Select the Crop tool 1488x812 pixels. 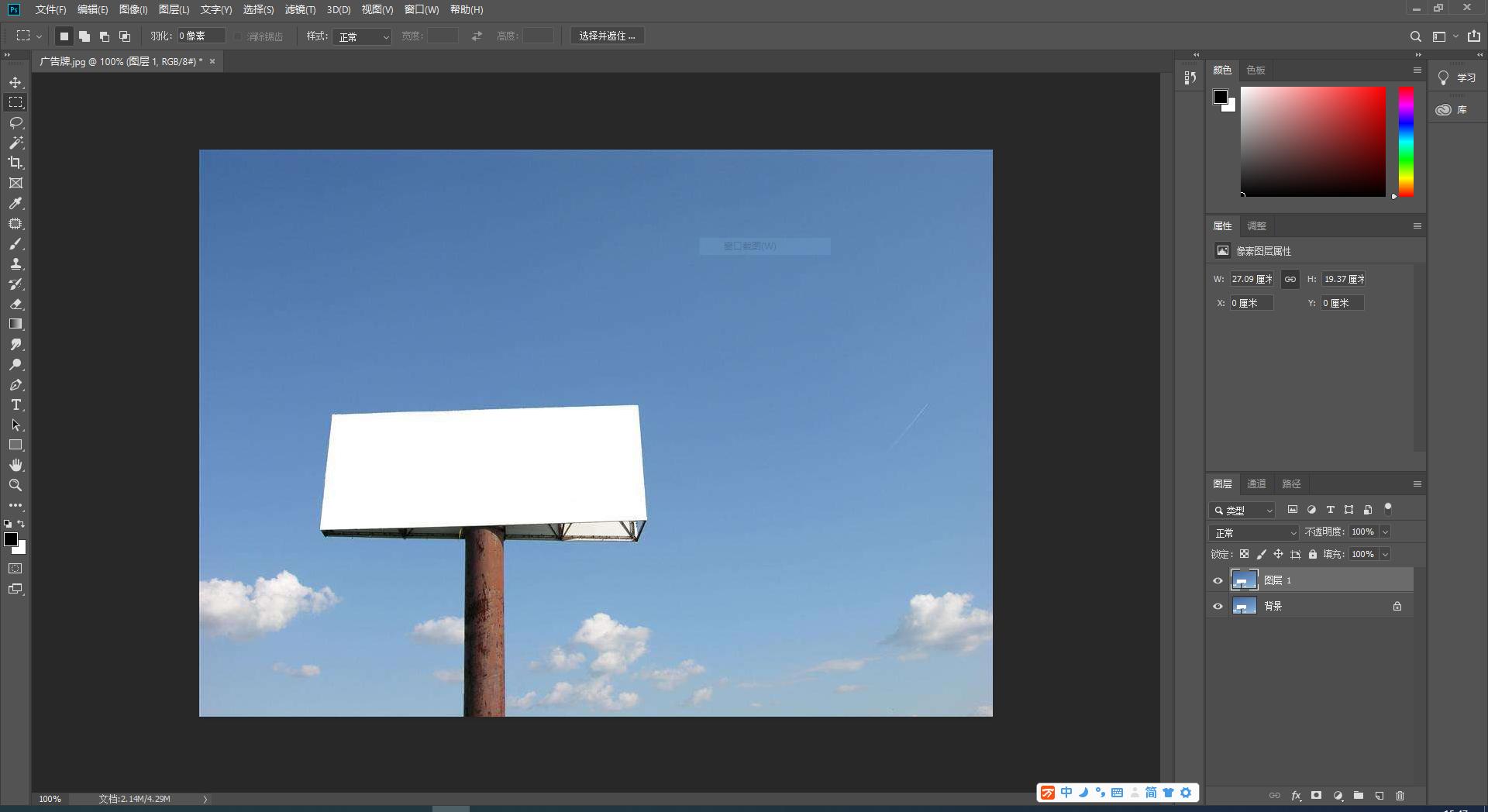(x=15, y=163)
